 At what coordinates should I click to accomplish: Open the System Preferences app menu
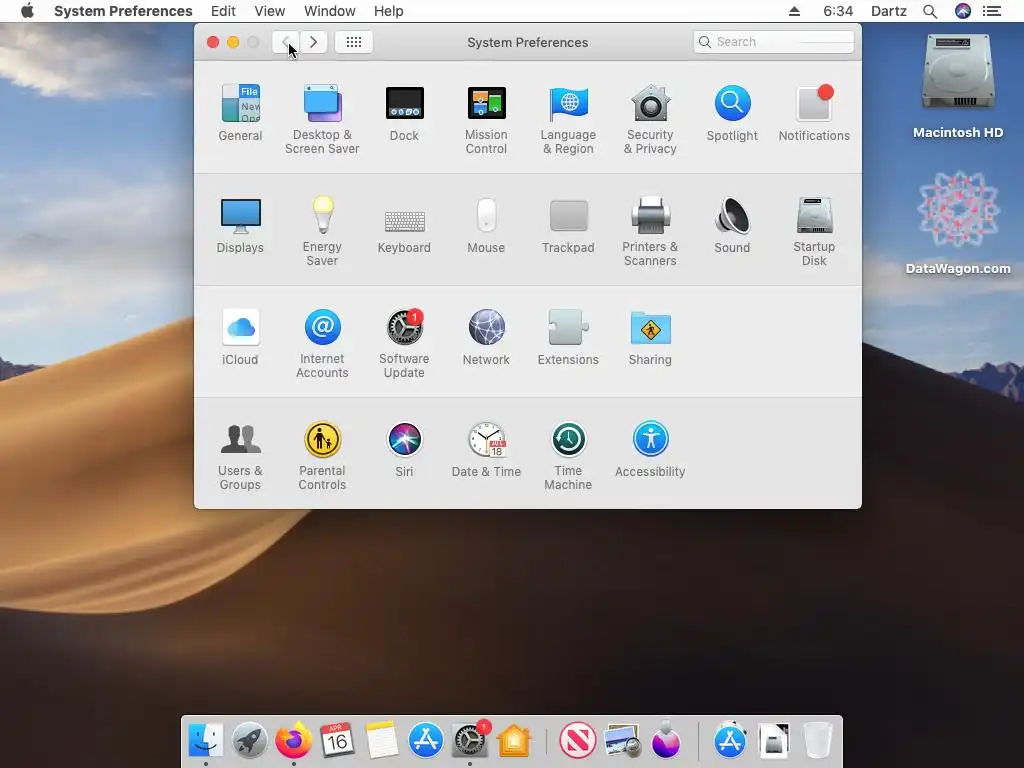point(123,11)
